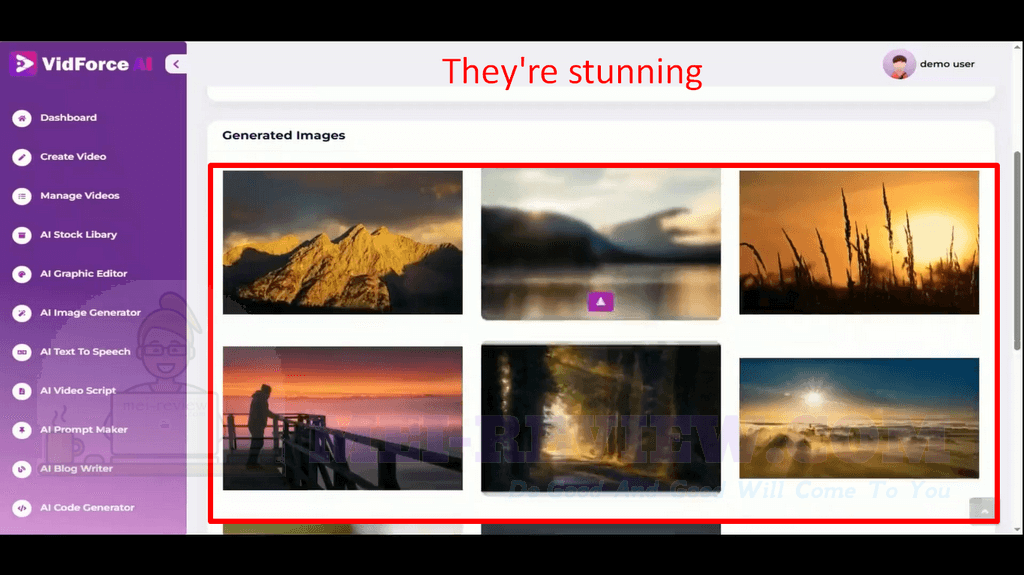Click the AI Text To Speech icon
This screenshot has width=1024, height=575.
pos(22,352)
